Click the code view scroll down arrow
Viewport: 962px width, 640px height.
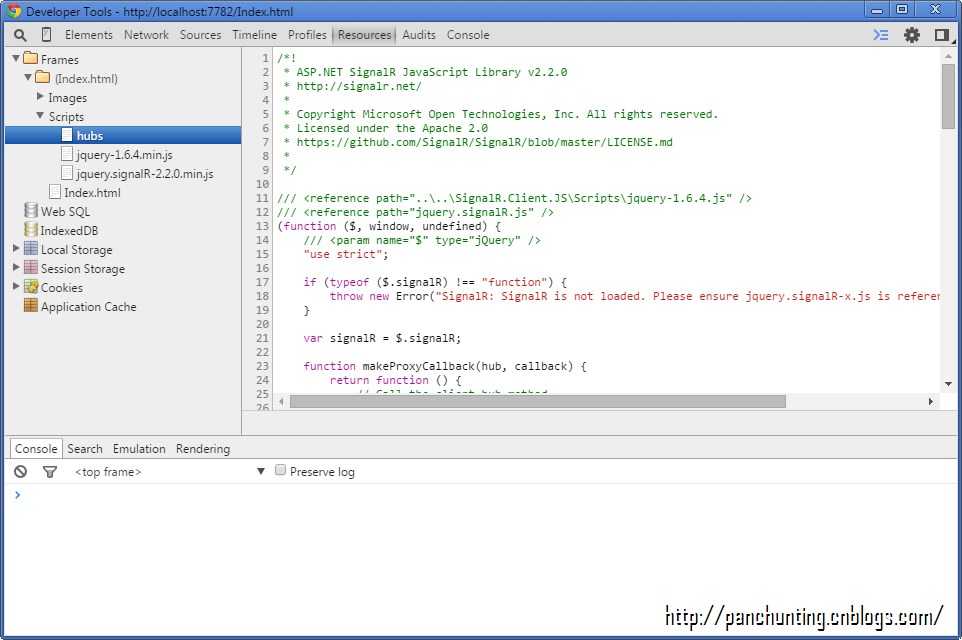pos(948,384)
